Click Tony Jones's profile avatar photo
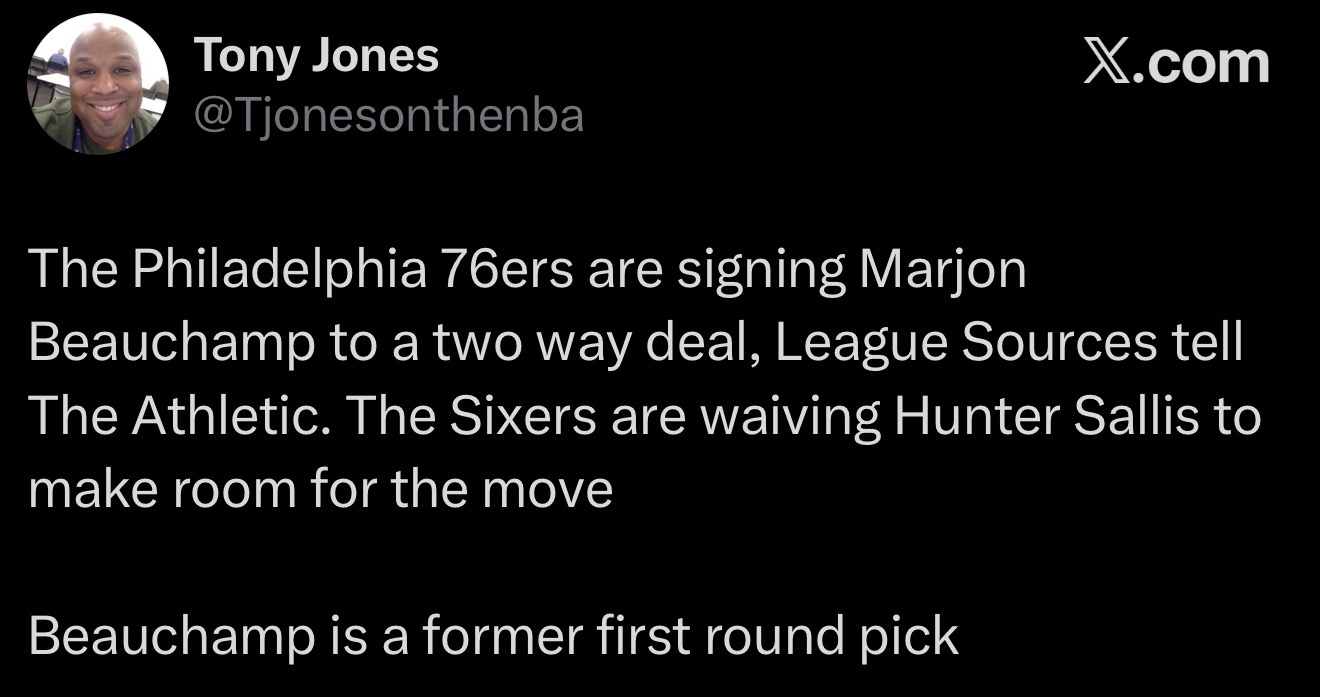 (x=97, y=84)
